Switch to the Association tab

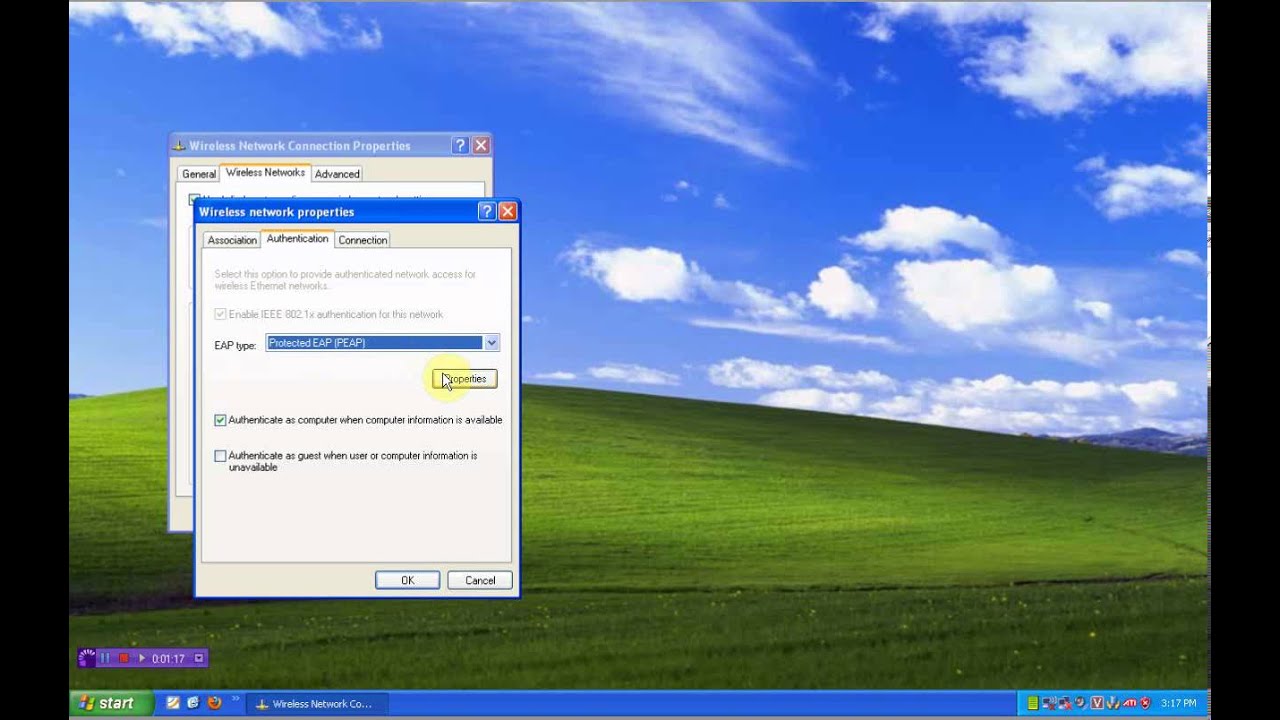232,240
